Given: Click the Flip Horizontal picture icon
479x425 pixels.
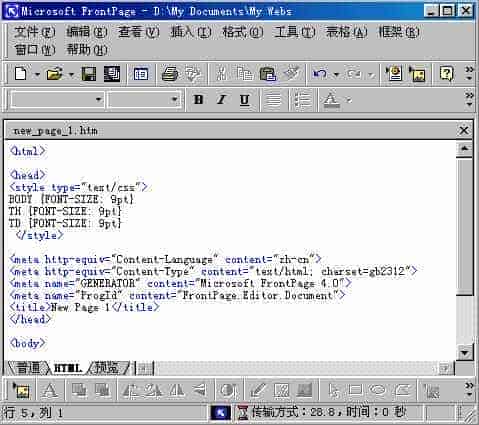Looking at the screenshot, I should click(x=177, y=390).
